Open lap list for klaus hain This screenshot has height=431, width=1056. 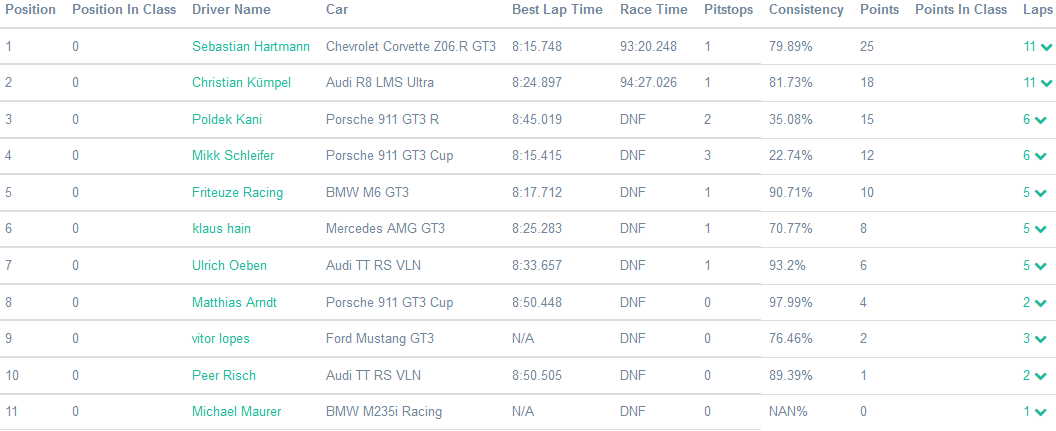pos(1041,230)
